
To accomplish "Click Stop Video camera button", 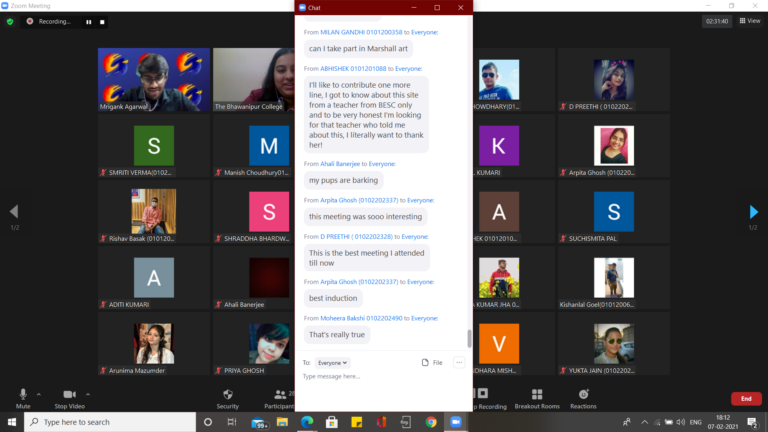I will (x=69, y=396).
